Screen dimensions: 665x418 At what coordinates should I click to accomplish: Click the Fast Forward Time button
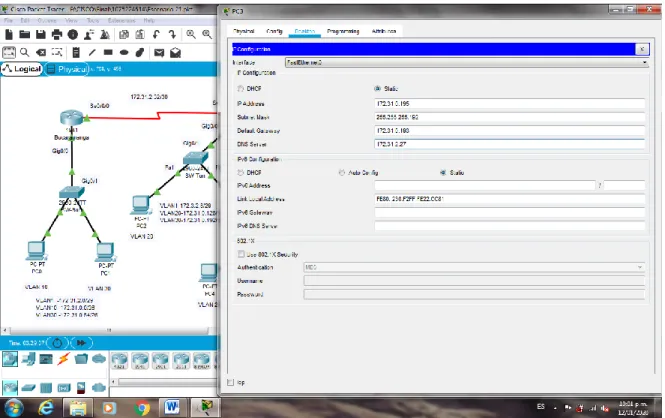point(81,343)
